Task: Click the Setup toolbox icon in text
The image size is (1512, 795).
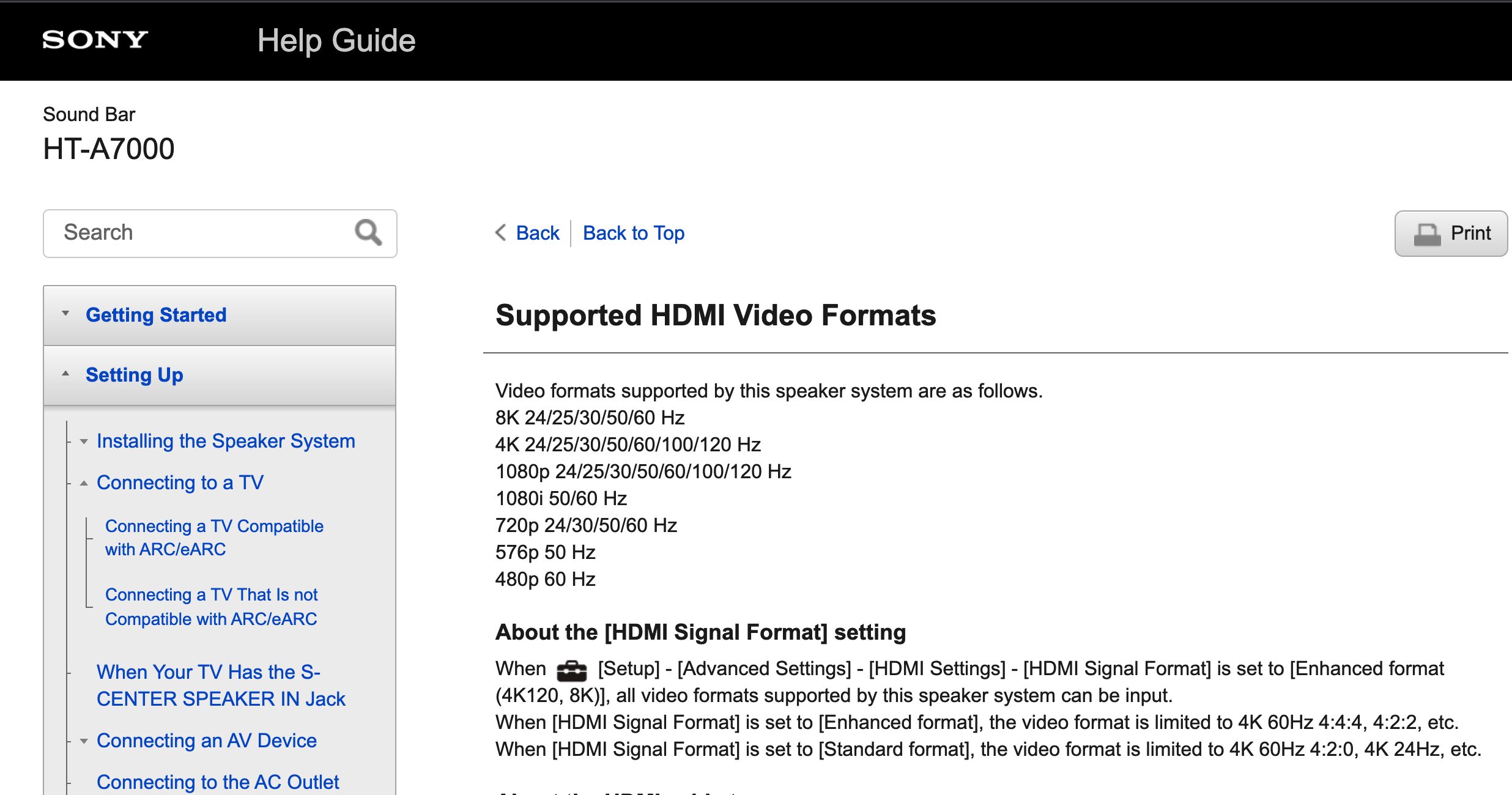Action: coord(571,670)
